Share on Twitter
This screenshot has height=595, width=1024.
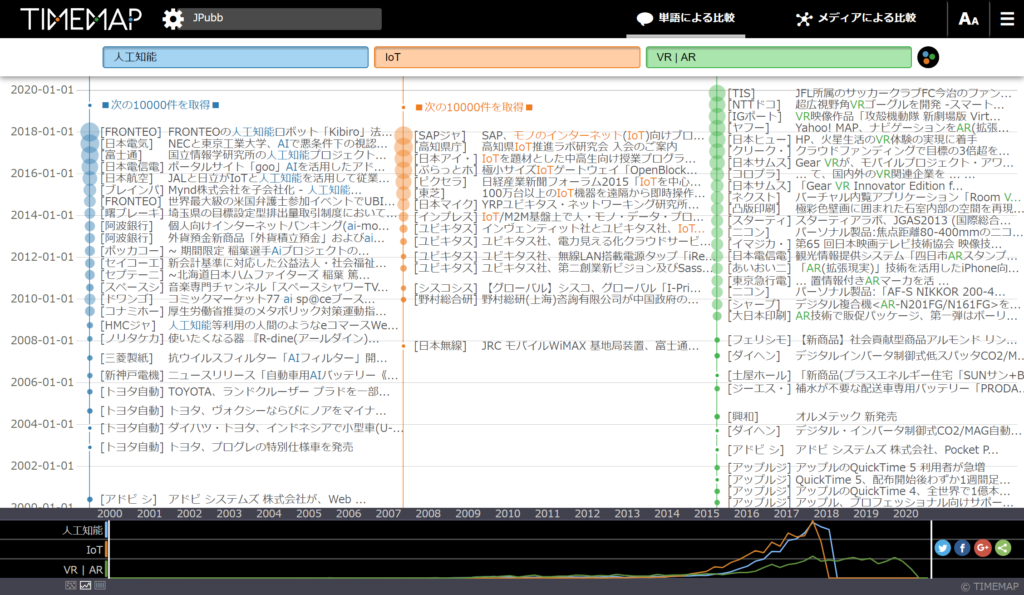click(942, 548)
